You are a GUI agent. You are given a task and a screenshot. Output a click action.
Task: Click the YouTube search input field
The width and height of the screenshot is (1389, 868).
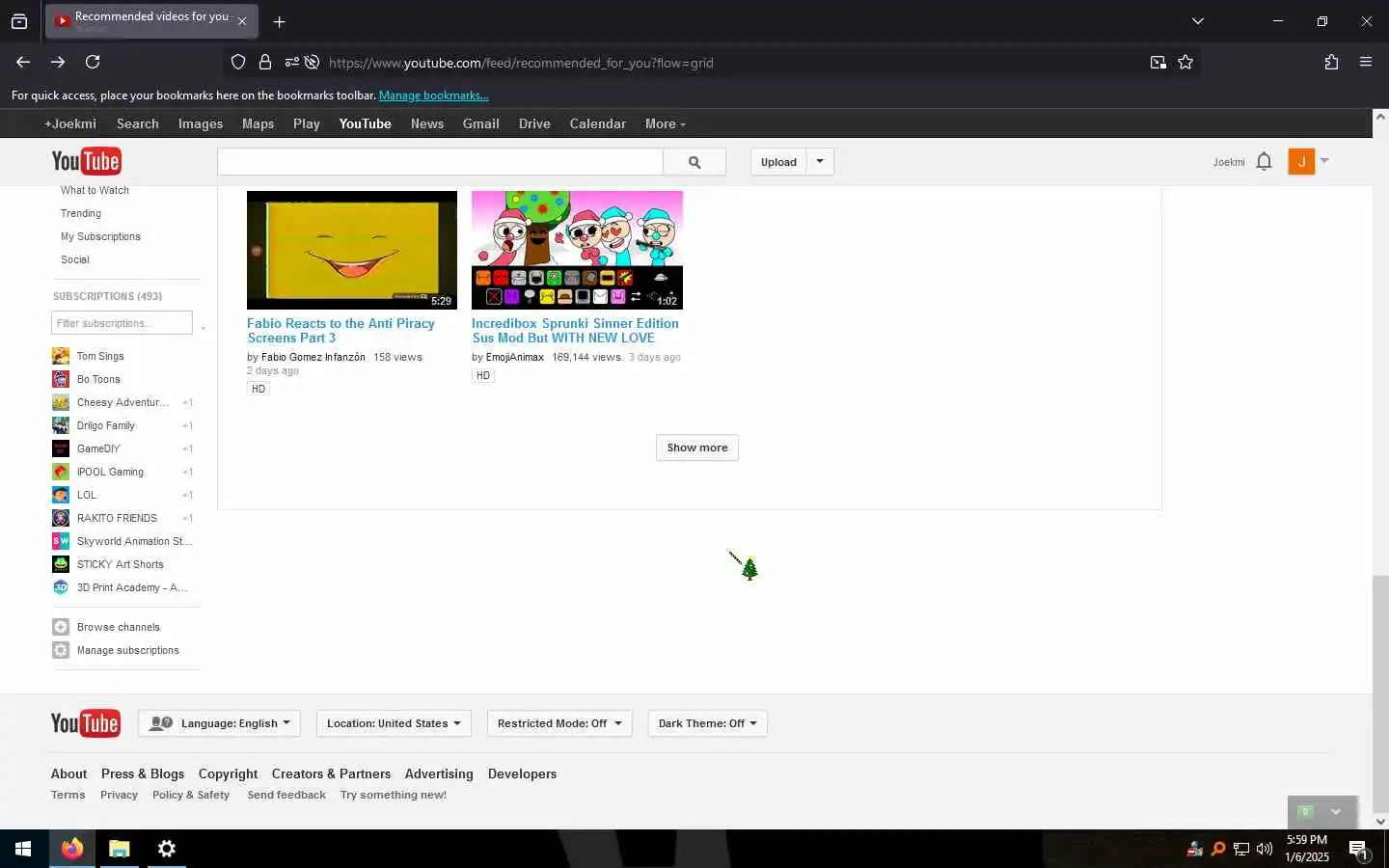(440, 162)
